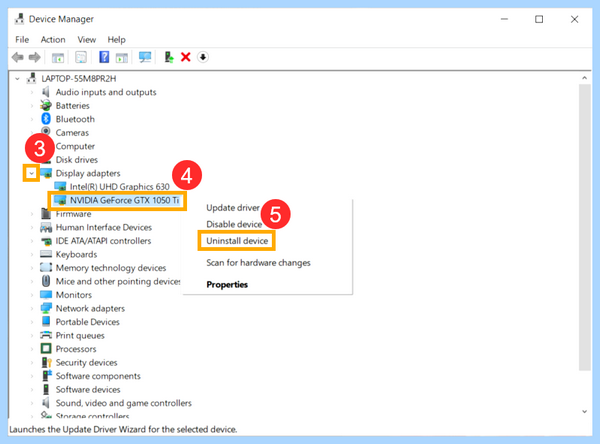This screenshot has width=600, height=444.
Task: Choose Disable device from context menu
Action: (x=234, y=224)
